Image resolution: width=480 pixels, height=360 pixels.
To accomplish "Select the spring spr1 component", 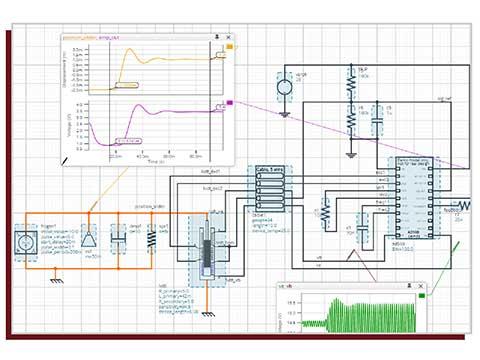I will coord(152,239).
